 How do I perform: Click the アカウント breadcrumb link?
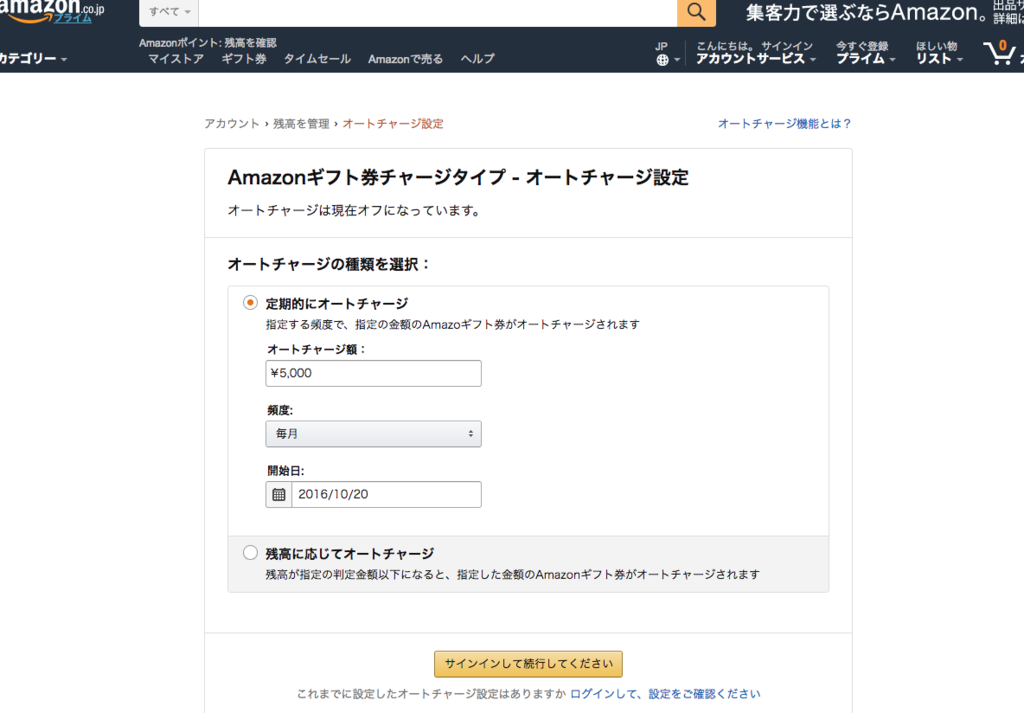[x=232, y=123]
